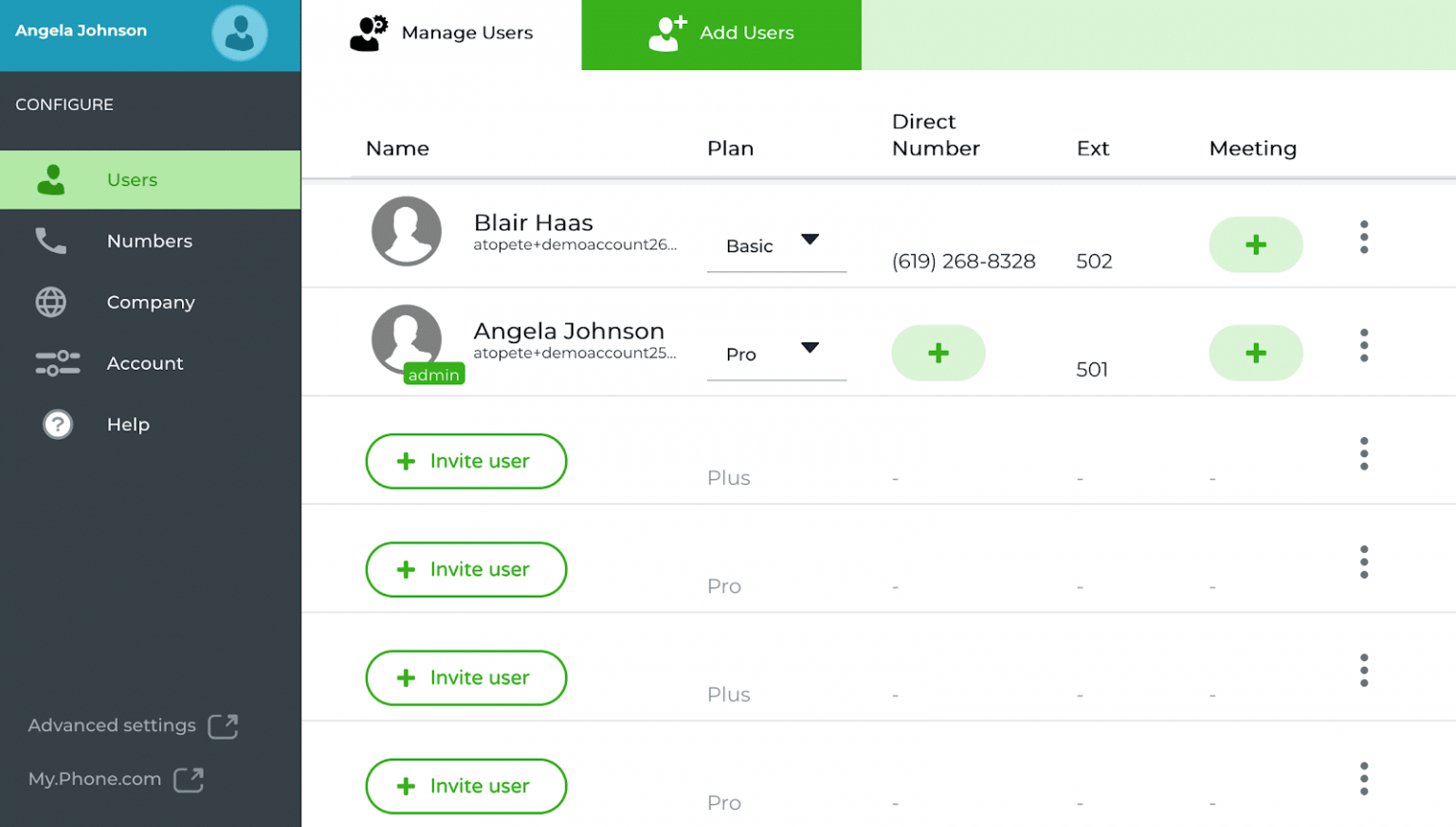
Task: Click the admin badge on Angela Johnson
Action: tap(433, 374)
